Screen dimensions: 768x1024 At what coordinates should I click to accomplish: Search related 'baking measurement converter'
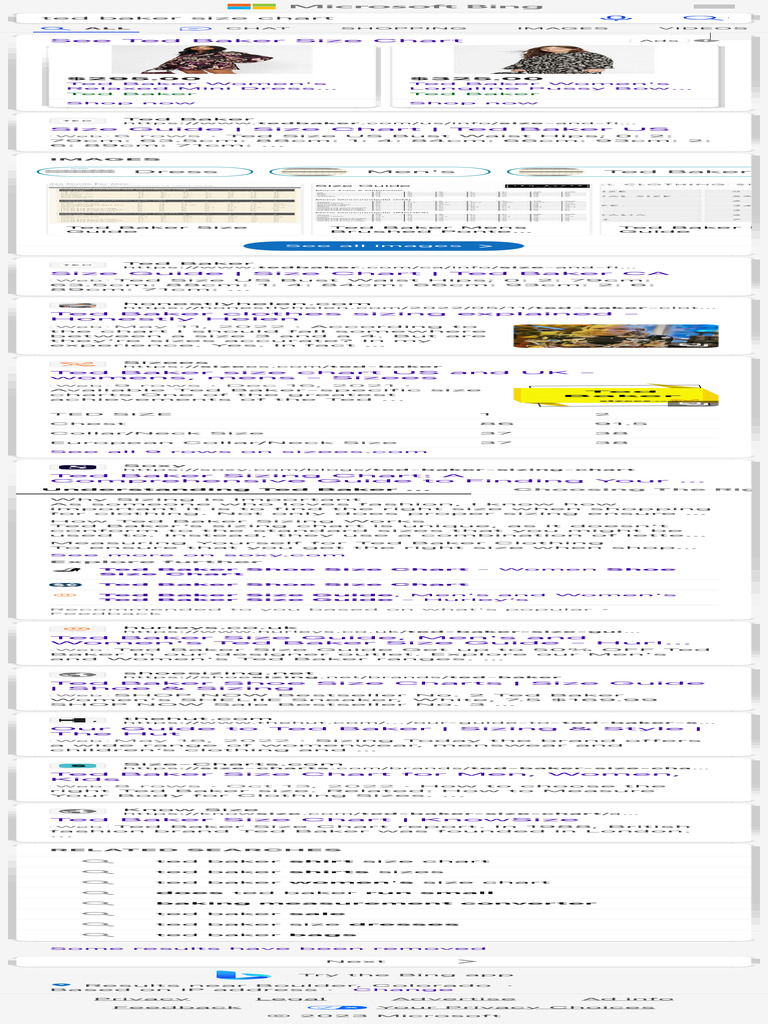376,903
